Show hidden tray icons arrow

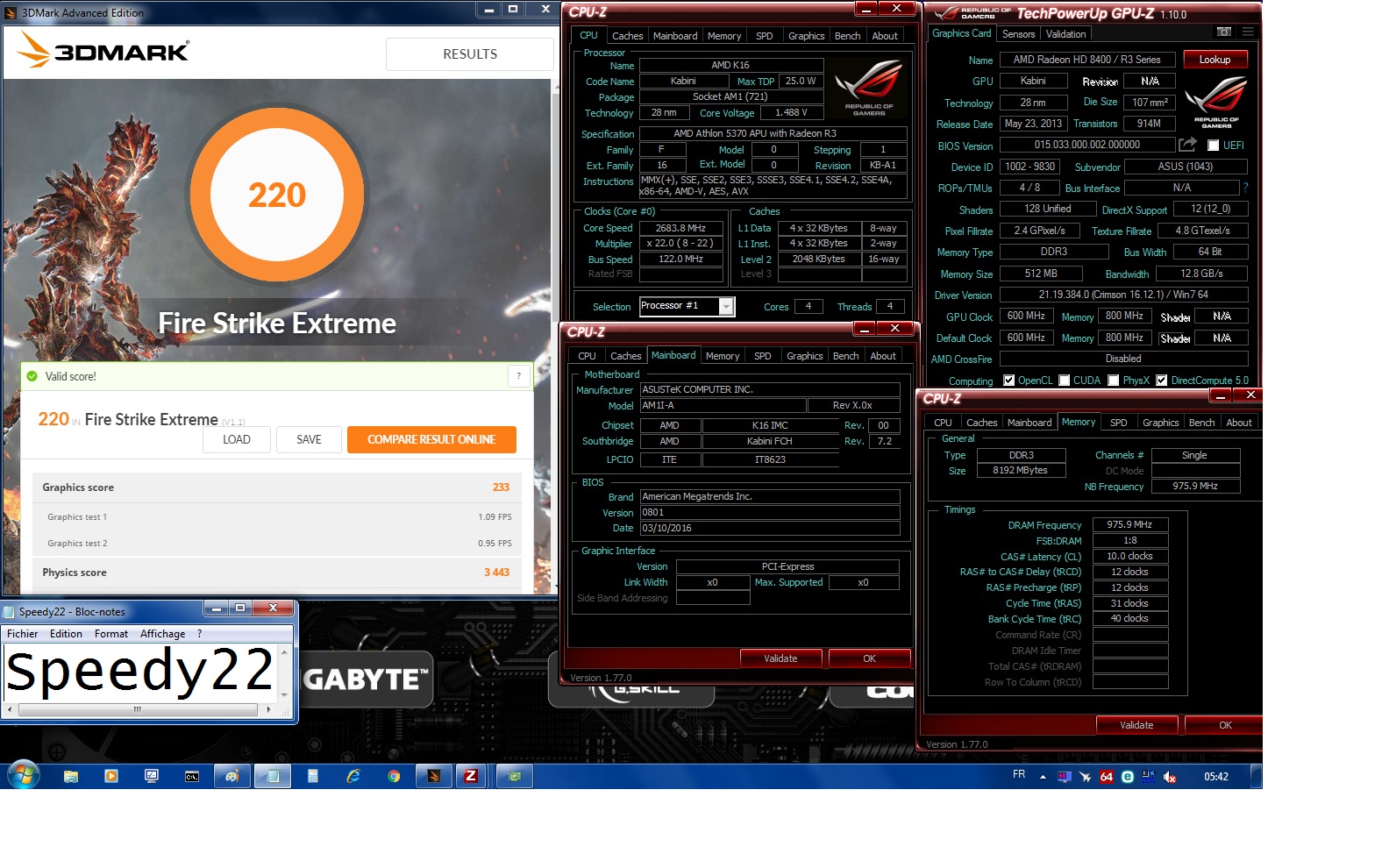click(1043, 777)
